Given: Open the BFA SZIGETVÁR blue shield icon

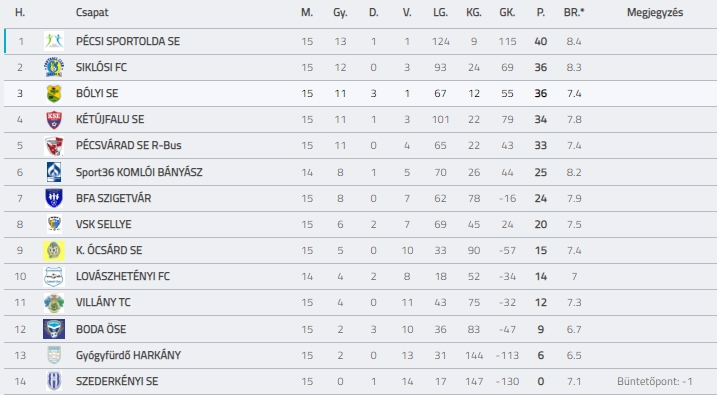Looking at the screenshot, I should tap(54, 198).
